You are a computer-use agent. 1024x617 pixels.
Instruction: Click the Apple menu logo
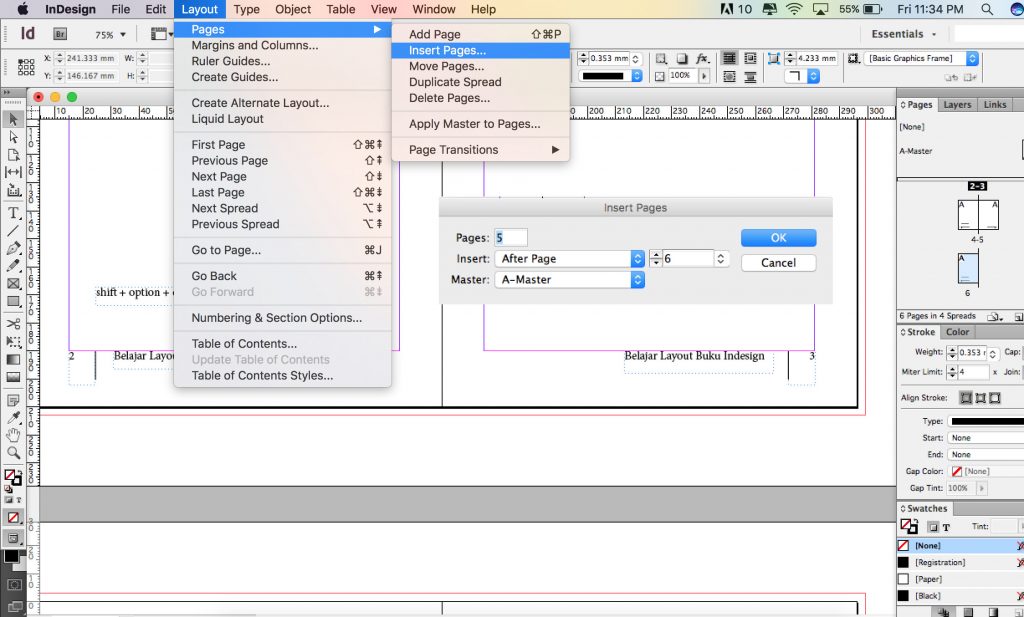tap(22, 9)
